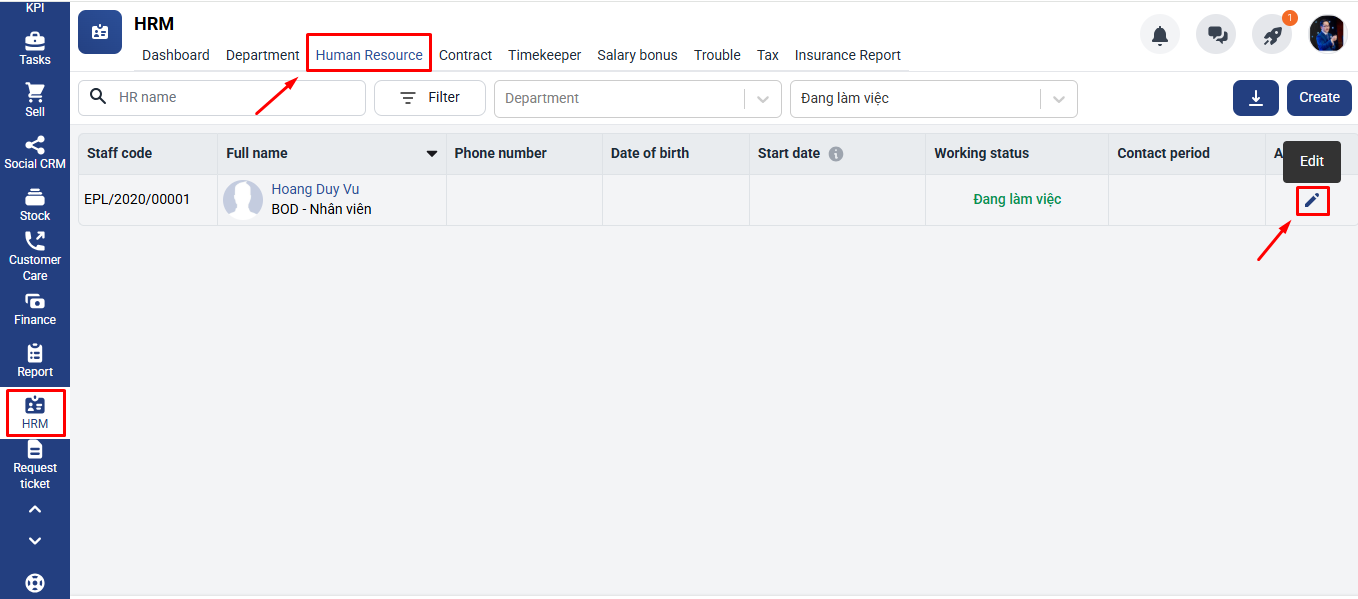Screen dimensions: 1358x599
Task: Sort by Full name column arrow
Action: [432, 154]
